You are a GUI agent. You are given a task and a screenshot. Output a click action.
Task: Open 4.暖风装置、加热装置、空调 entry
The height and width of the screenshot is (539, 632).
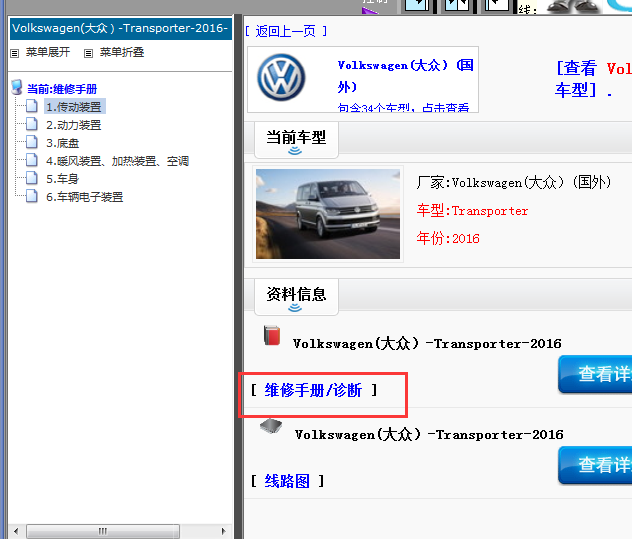pyautogui.click(x=117, y=161)
